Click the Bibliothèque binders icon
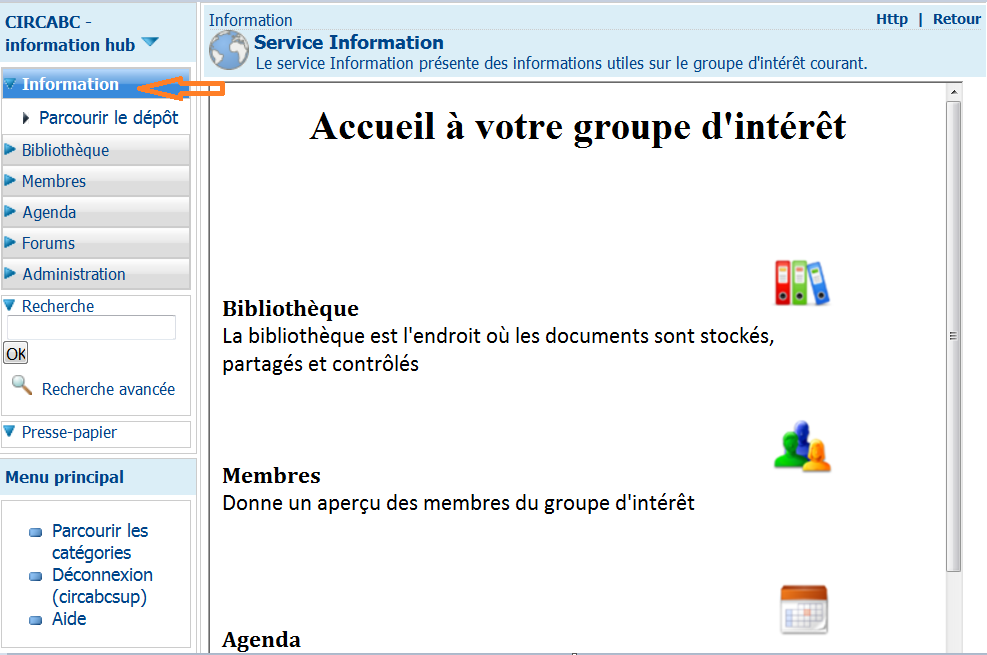 coord(802,283)
